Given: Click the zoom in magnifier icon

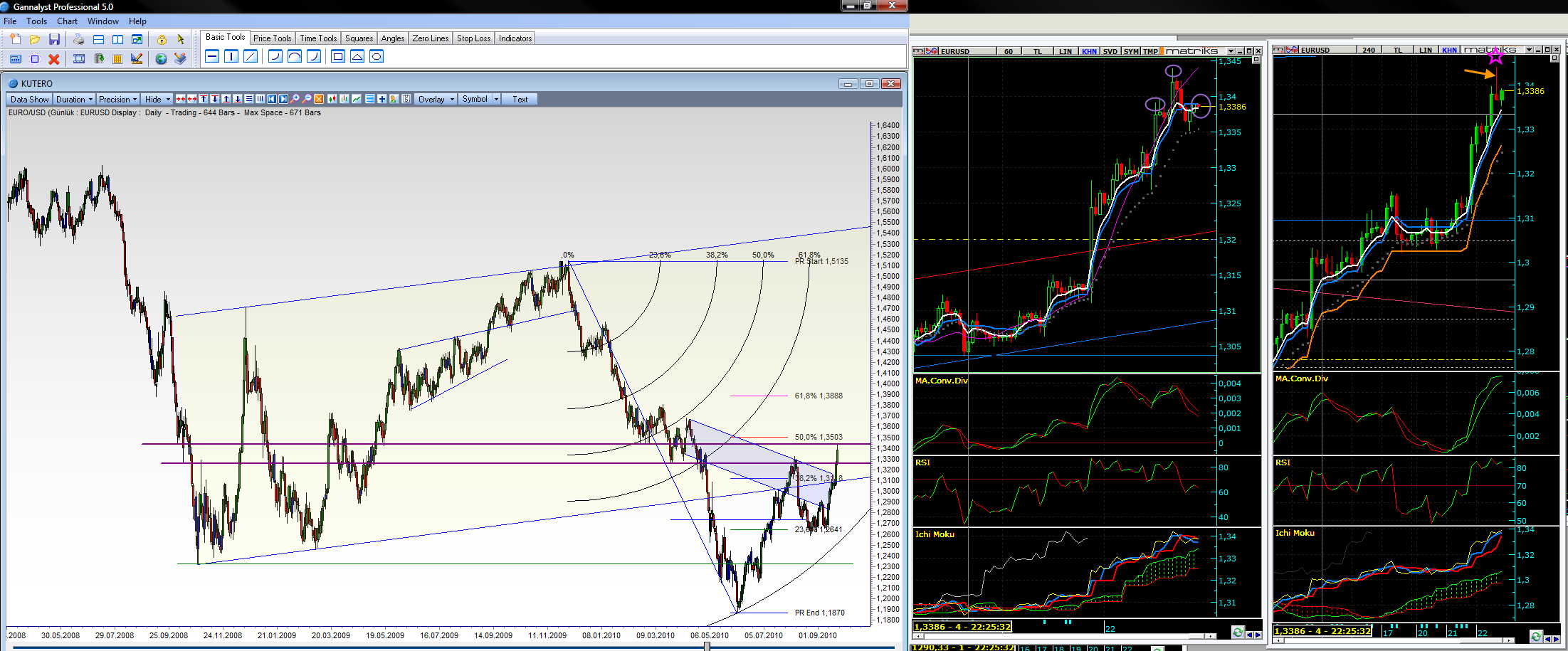Looking at the screenshot, I should point(295,99).
